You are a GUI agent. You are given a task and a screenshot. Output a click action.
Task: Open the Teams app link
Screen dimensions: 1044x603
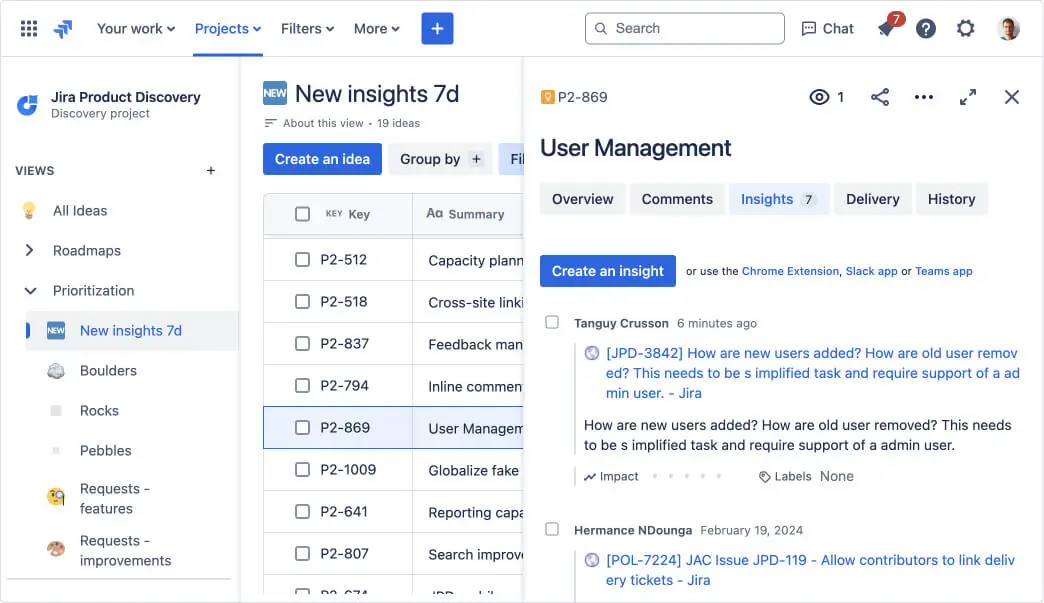click(943, 271)
